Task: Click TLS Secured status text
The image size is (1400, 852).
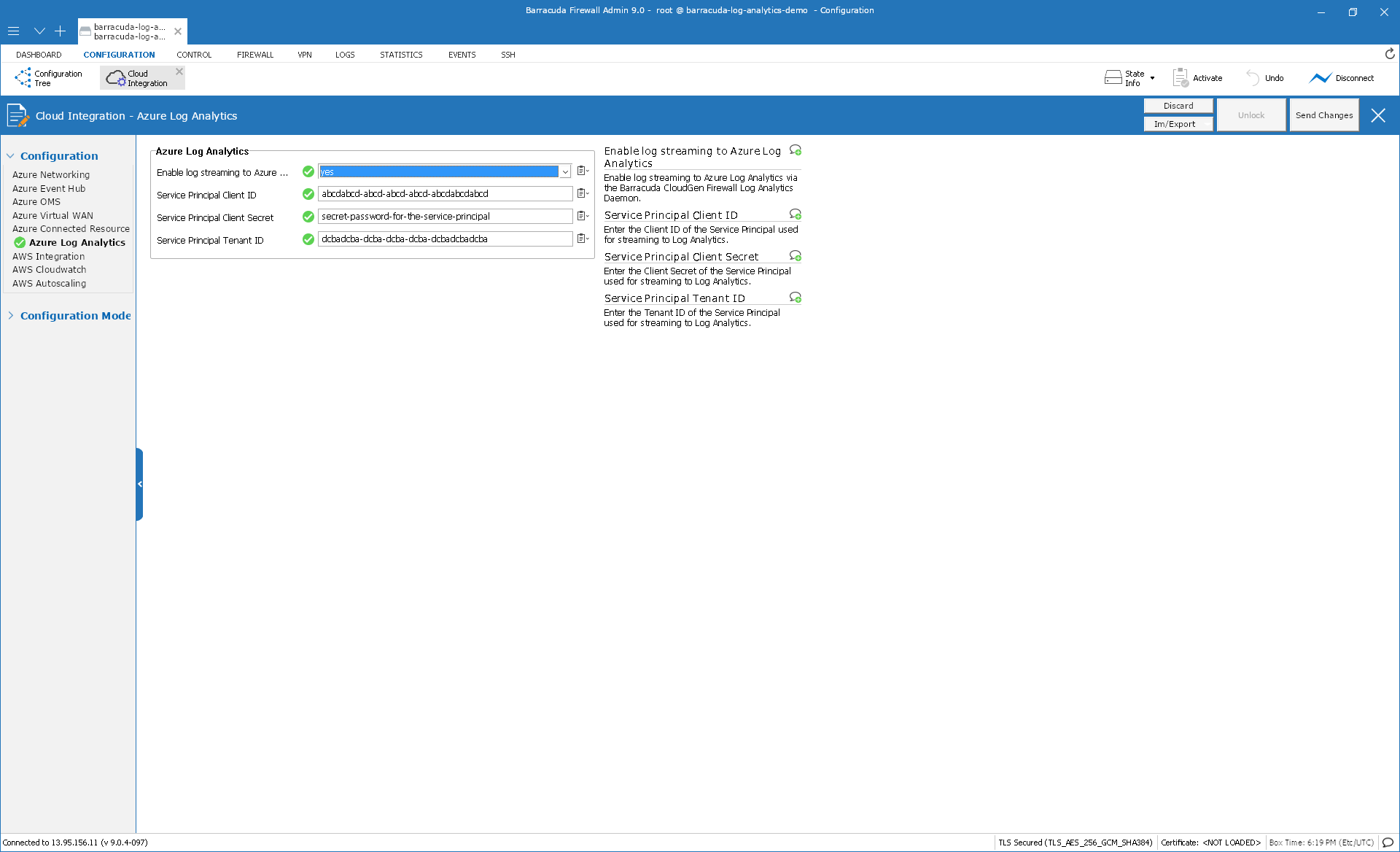Action: pos(1075,843)
